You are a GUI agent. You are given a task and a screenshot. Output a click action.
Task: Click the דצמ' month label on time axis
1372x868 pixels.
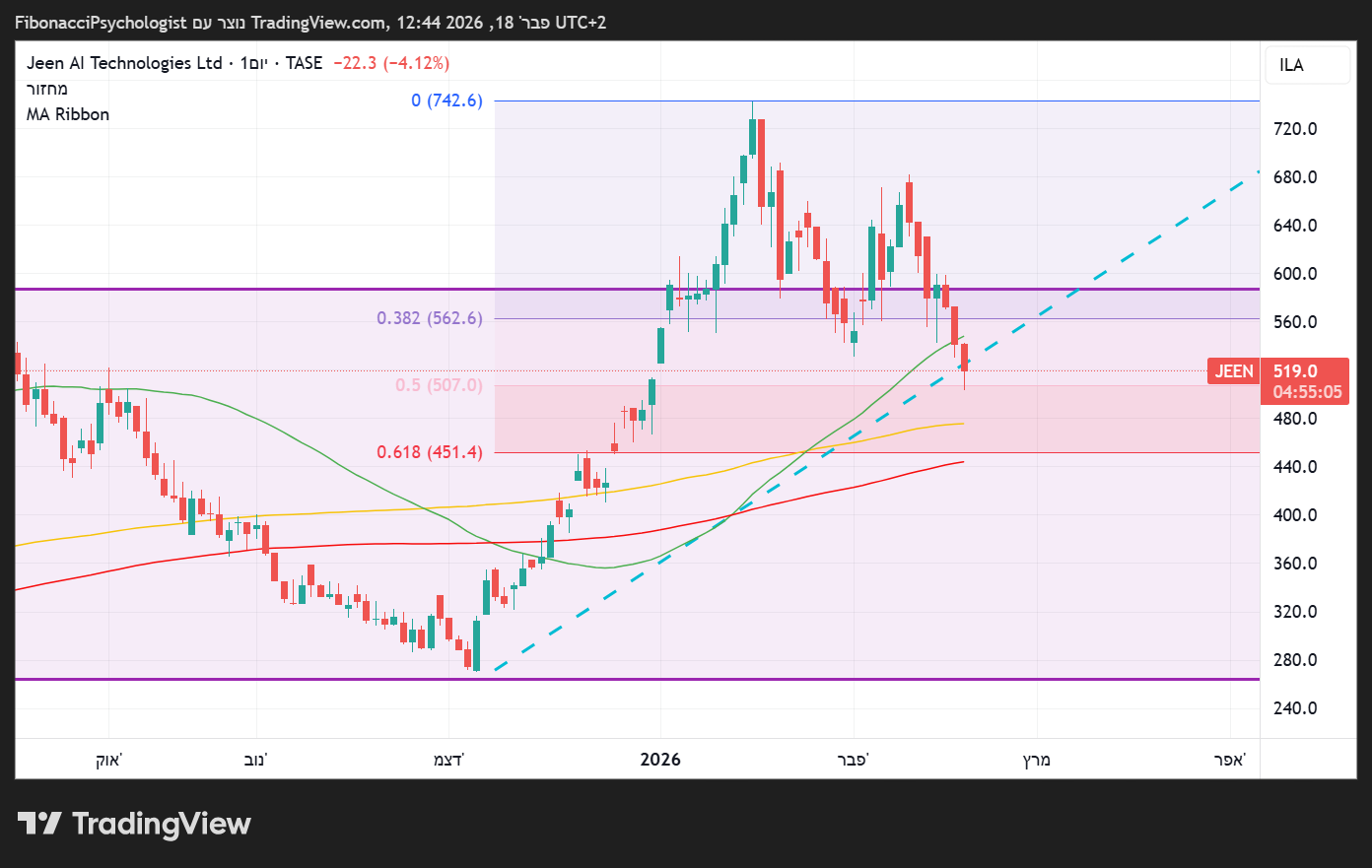448,760
